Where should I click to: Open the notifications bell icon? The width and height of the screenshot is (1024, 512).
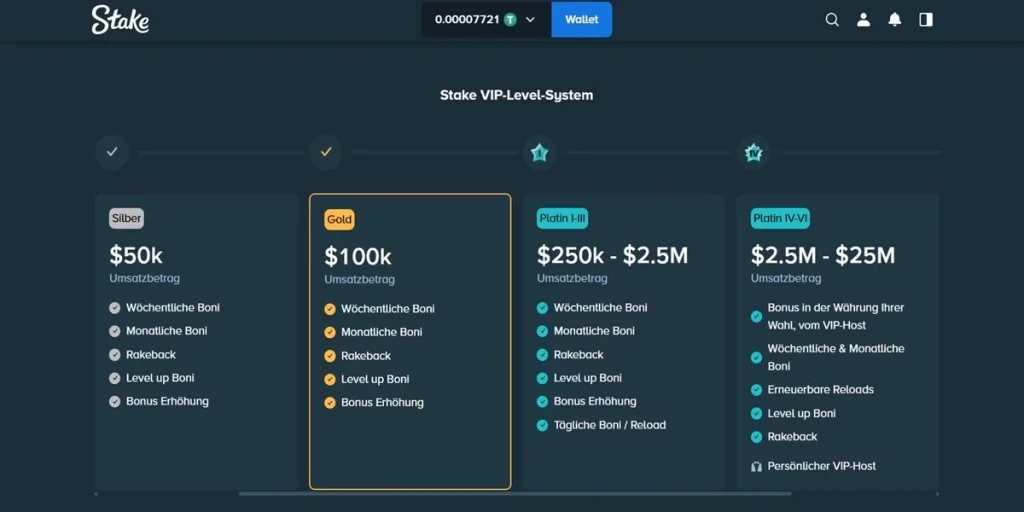coord(895,20)
